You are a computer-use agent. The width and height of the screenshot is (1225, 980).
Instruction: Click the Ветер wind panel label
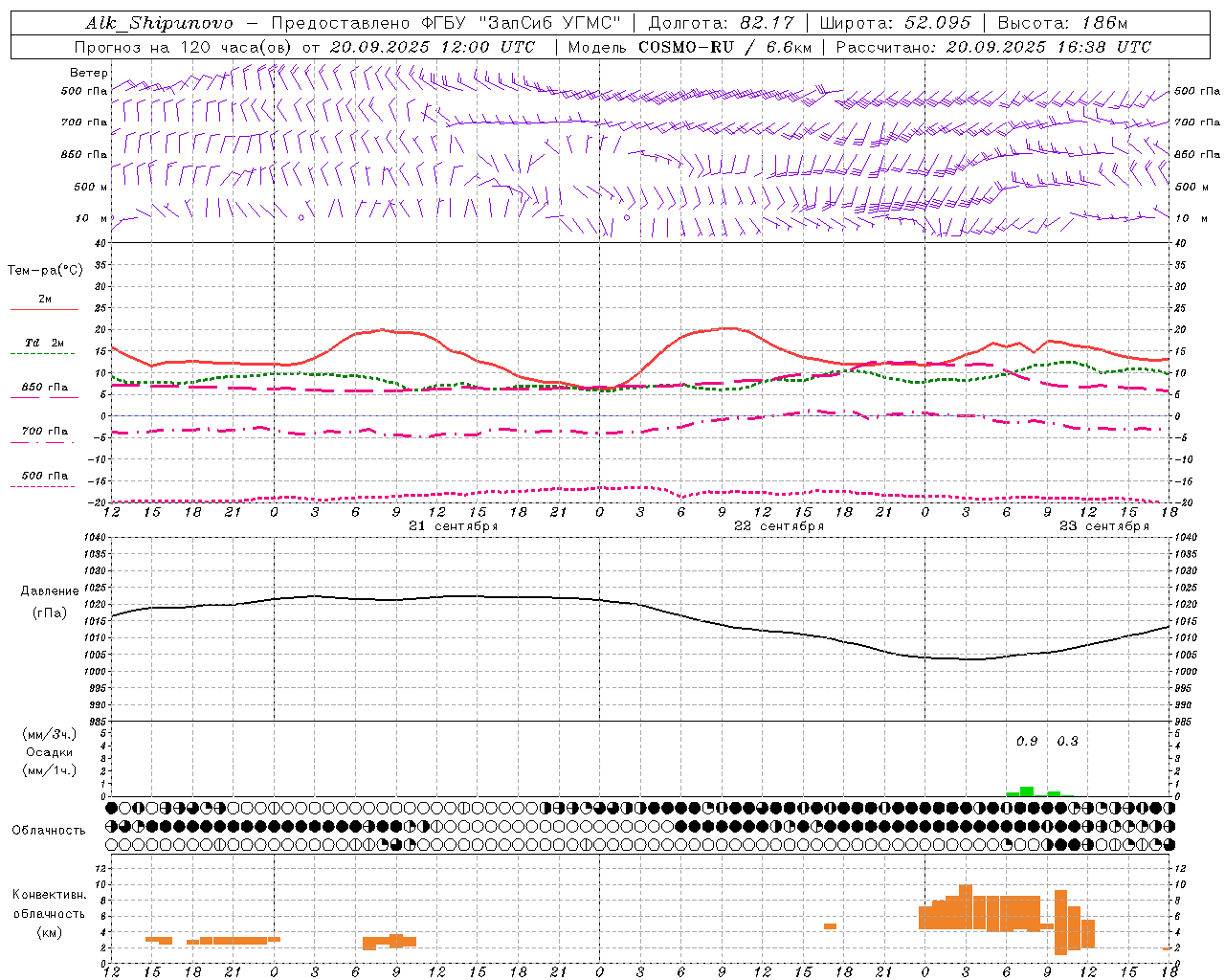point(88,73)
